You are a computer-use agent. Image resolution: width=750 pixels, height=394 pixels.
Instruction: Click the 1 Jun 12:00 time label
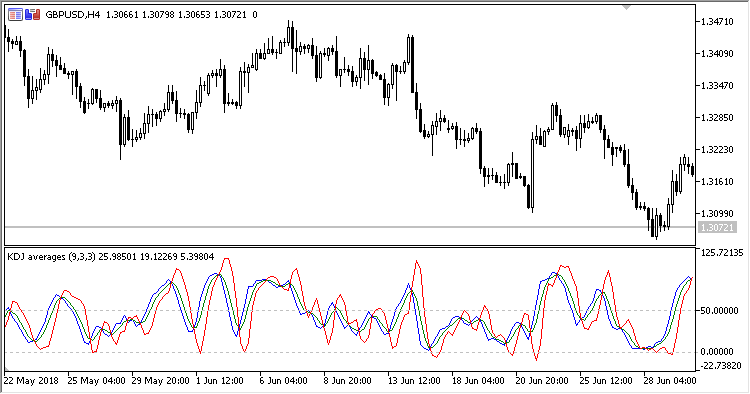220,381
